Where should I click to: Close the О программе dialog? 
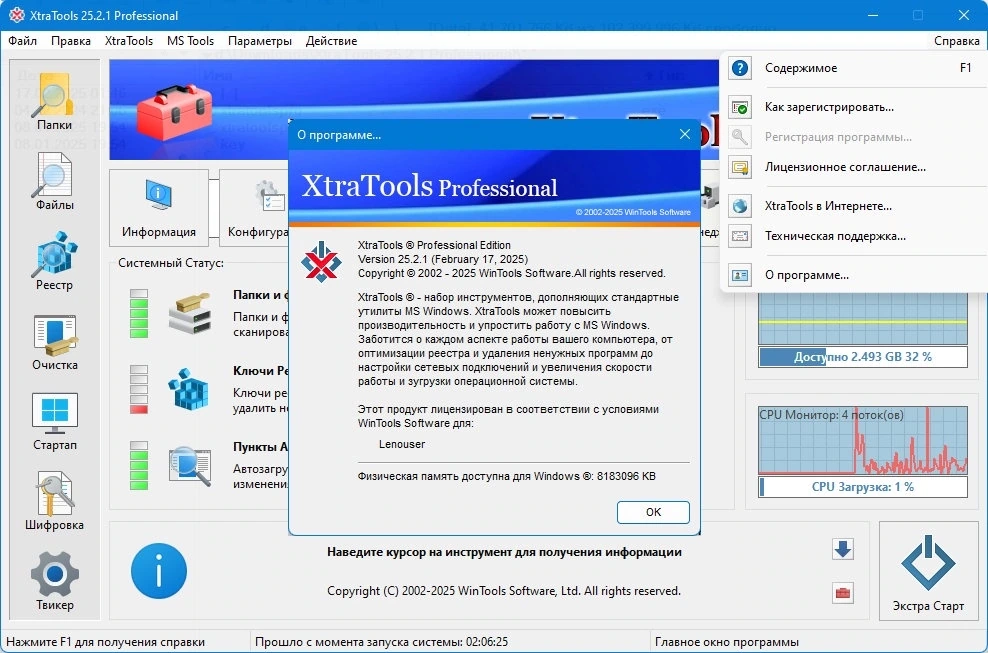[685, 134]
